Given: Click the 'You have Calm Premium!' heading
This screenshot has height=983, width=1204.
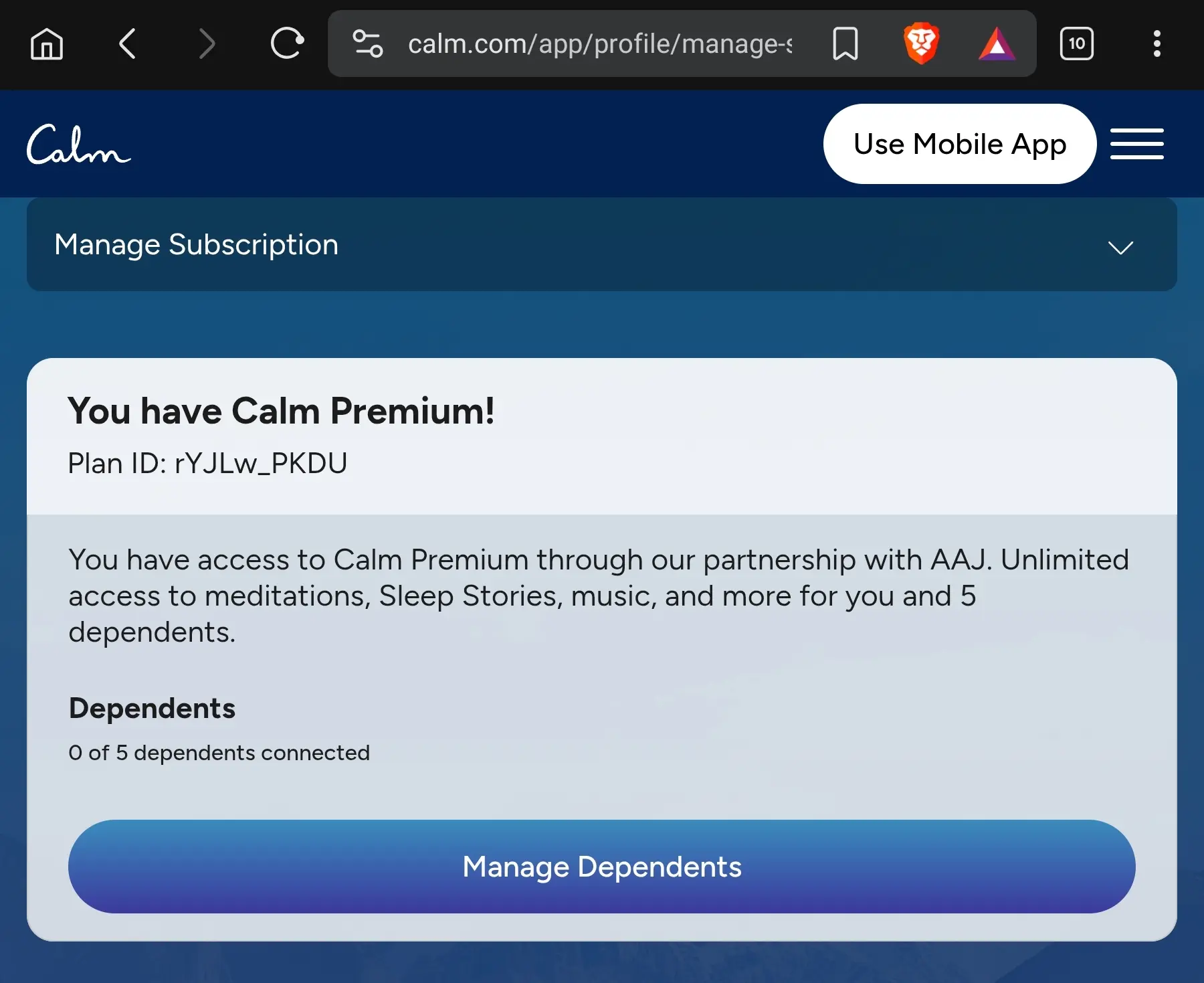Looking at the screenshot, I should (x=281, y=411).
